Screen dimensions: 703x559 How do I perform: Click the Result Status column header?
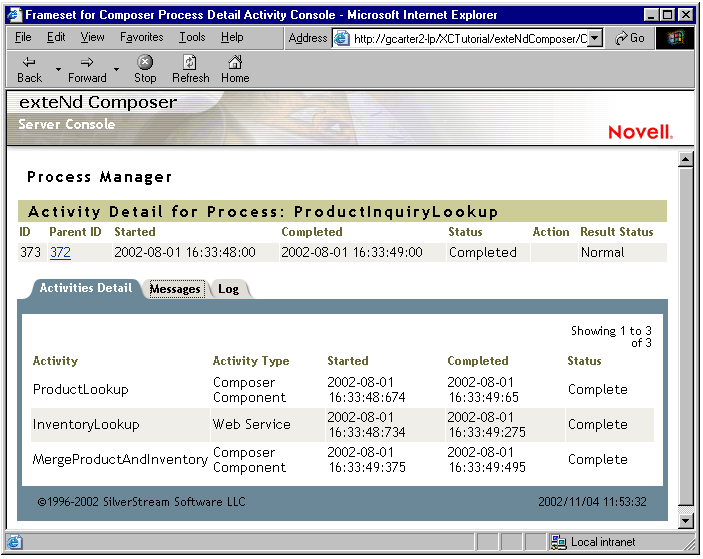(617, 232)
